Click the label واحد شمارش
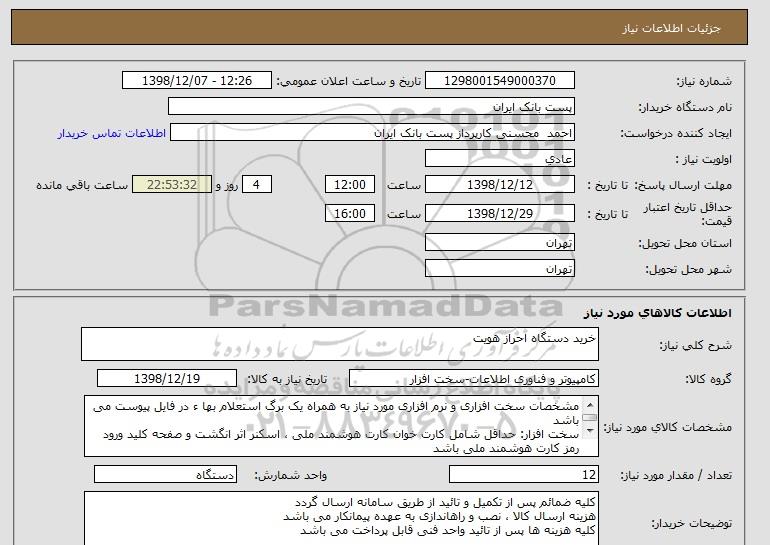 (291, 475)
